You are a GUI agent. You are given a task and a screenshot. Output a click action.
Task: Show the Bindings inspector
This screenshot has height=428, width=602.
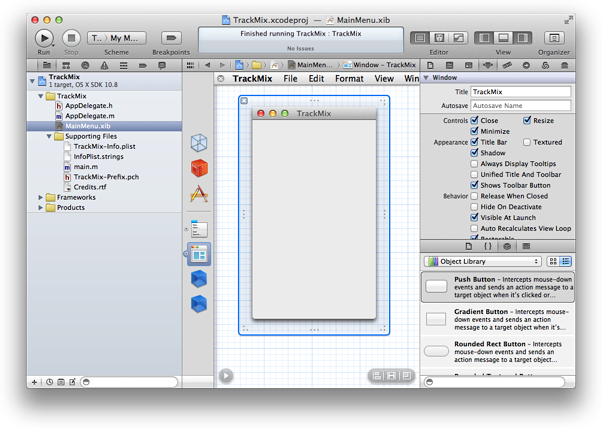point(545,65)
